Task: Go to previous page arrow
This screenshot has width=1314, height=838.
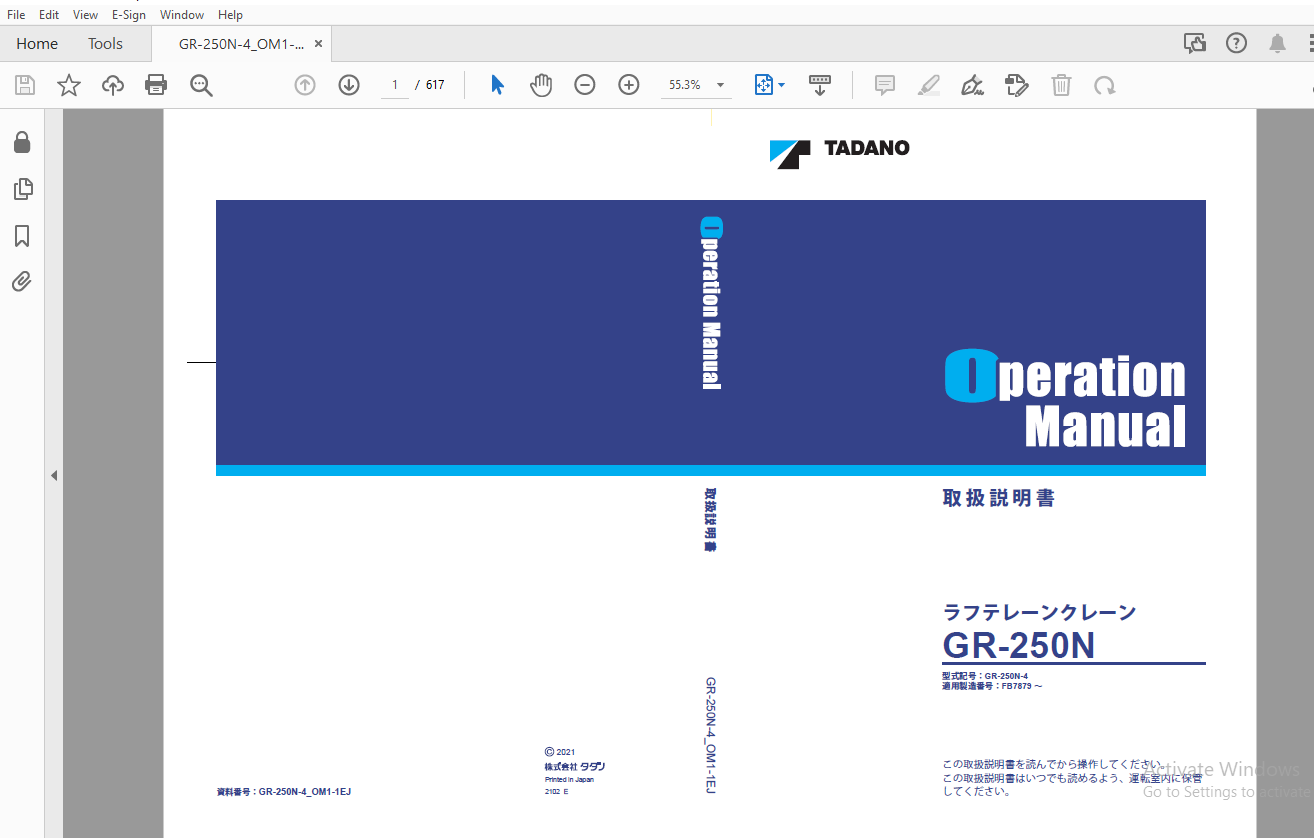Action: click(x=305, y=85)
